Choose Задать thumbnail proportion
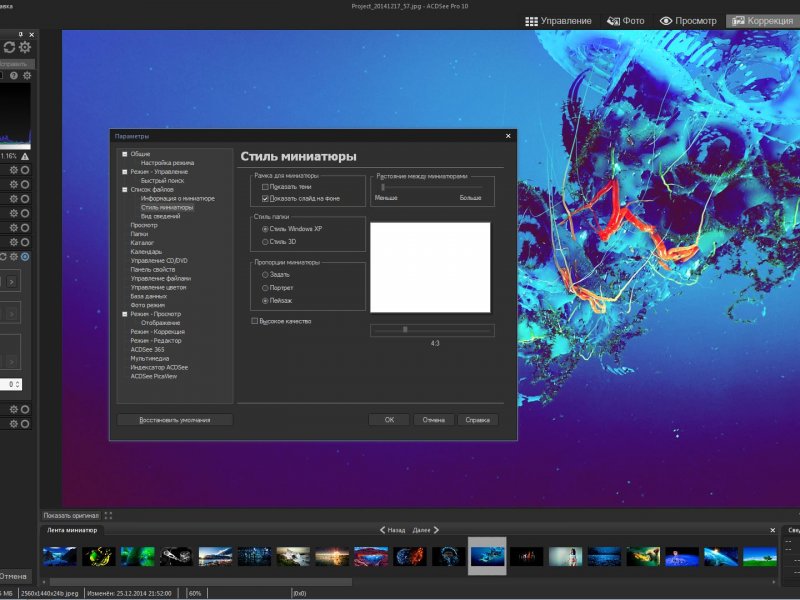This screenshot has width=800, height=600. click(x=265, y=274)
